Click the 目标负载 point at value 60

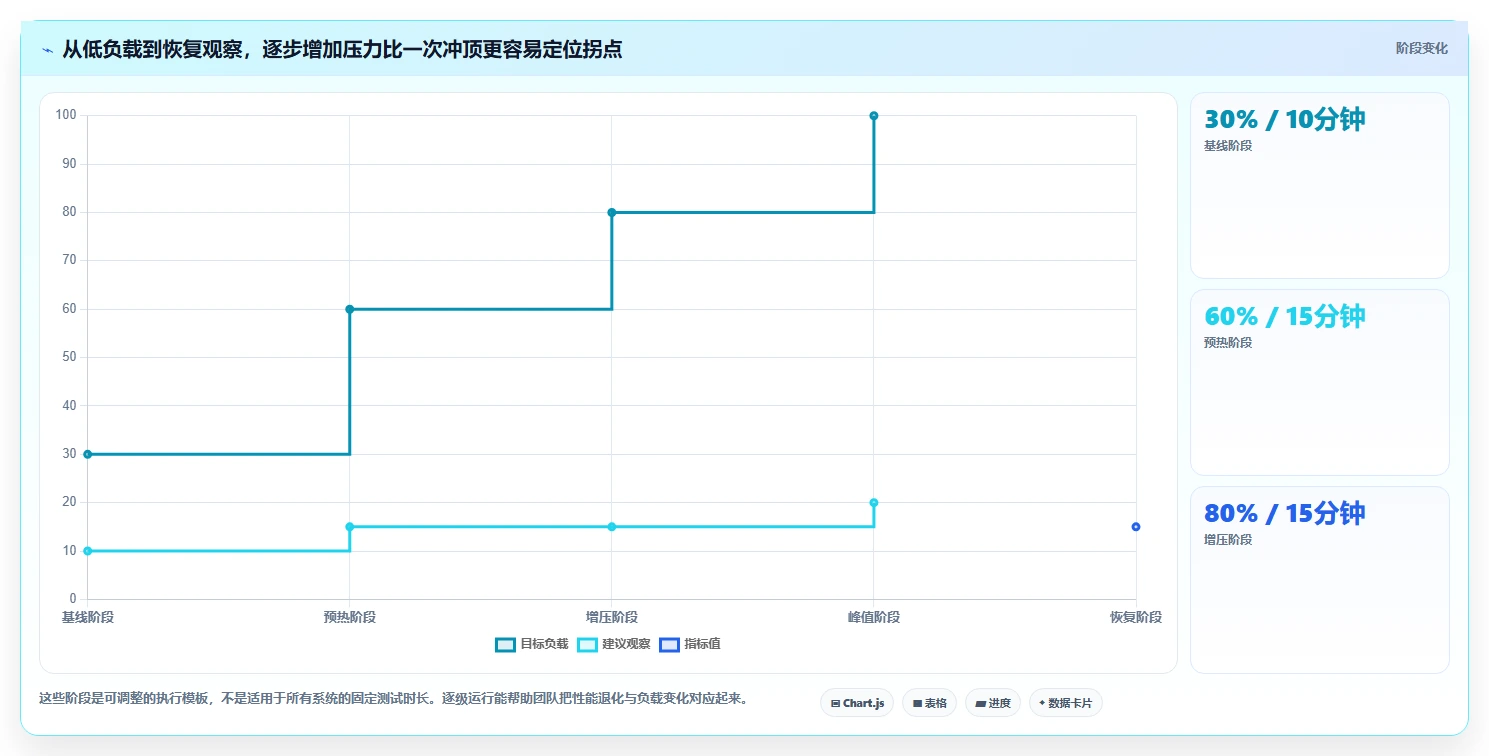[x=350, y=309]
